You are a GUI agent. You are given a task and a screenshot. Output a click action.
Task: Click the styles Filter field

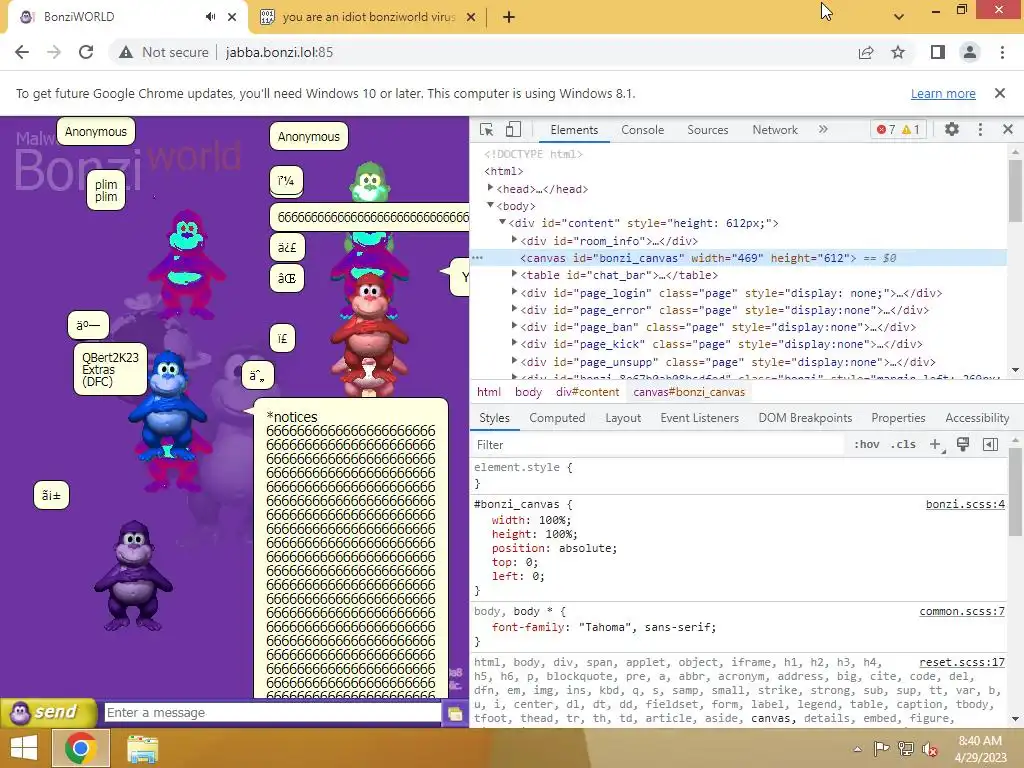tap(656, 445)
